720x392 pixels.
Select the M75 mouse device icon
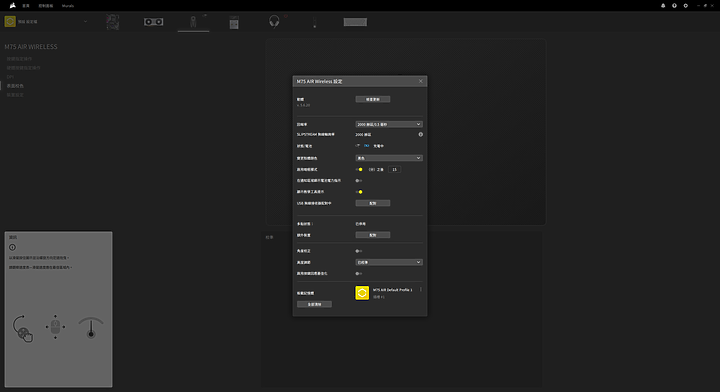pyautogui.click(x=193, y=22)
